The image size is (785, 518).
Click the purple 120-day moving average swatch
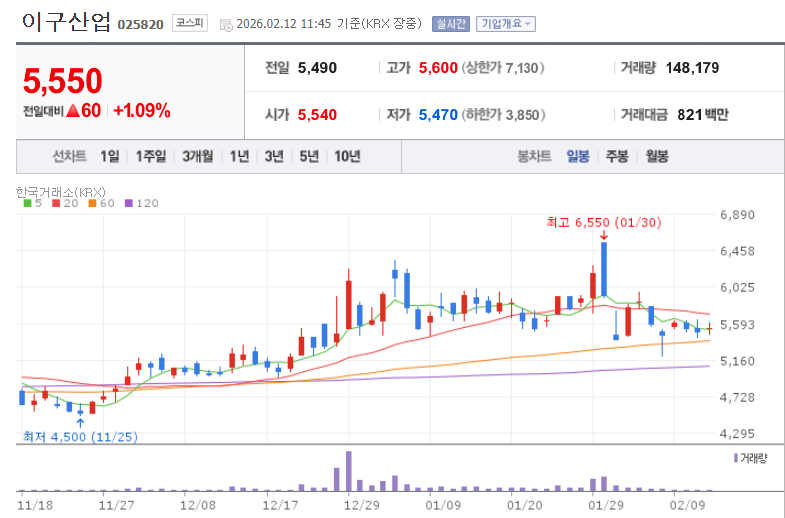129,203
